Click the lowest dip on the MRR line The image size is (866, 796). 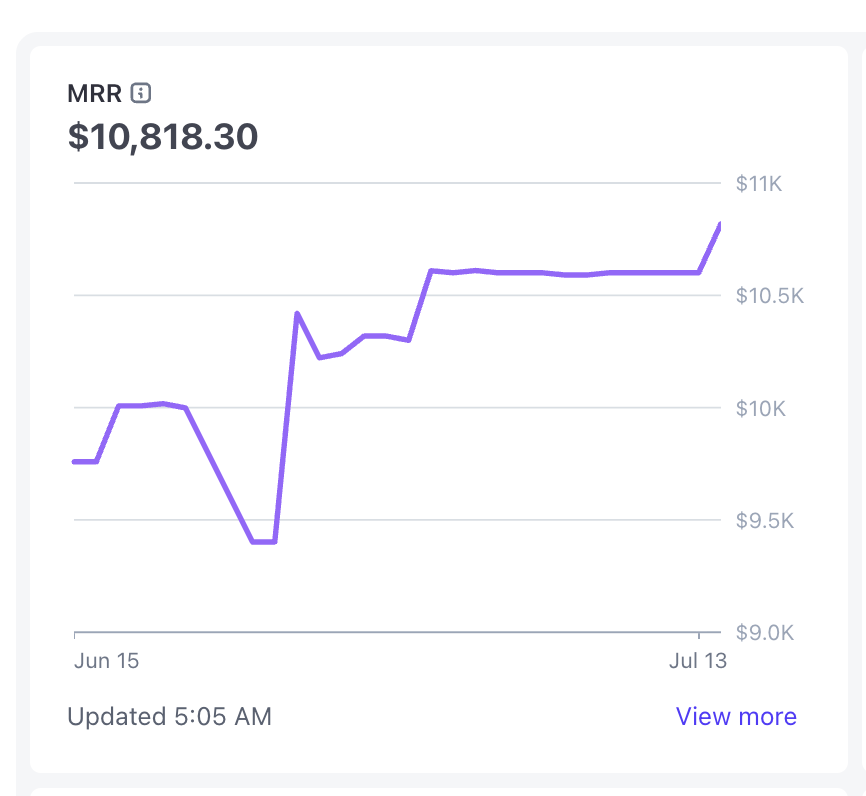pyautogui.click(x=263, y=541)
